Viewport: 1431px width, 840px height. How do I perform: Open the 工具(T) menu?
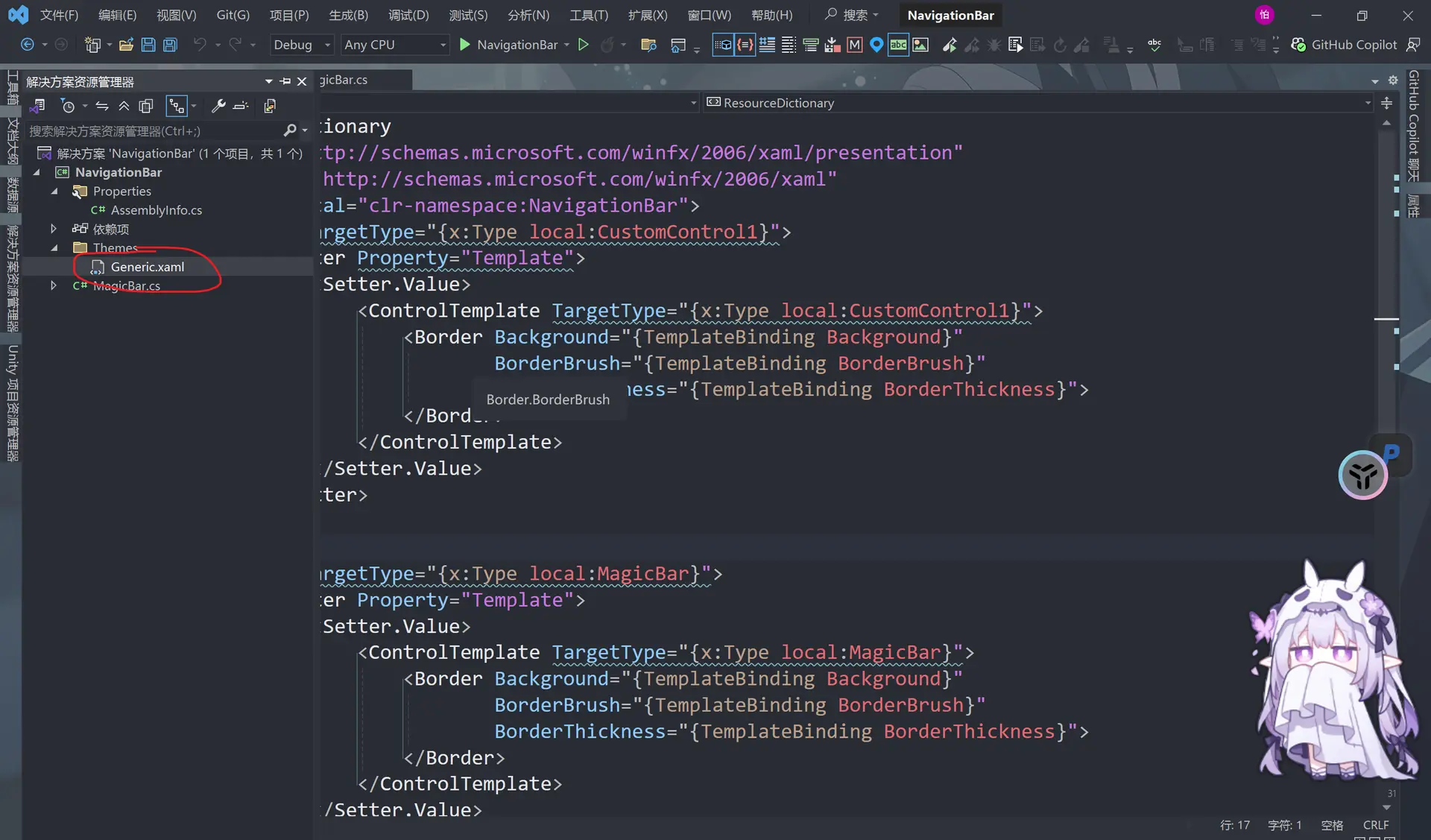[589, 15]
